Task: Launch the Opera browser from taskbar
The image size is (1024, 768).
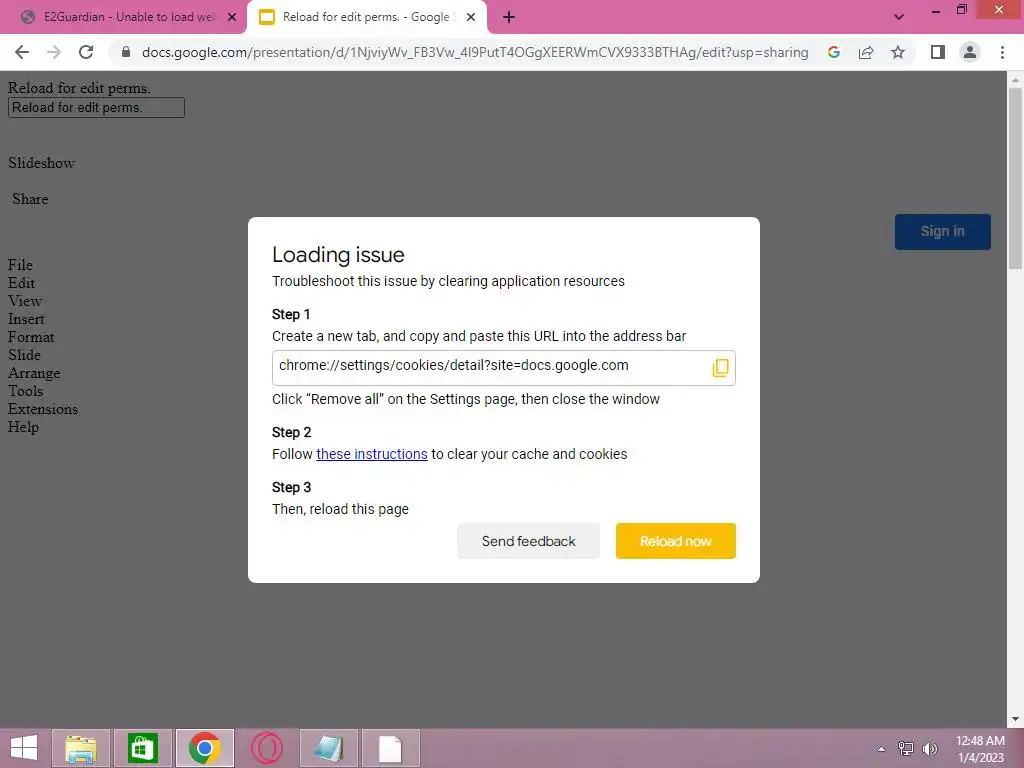Action: (x=266, y=748)
